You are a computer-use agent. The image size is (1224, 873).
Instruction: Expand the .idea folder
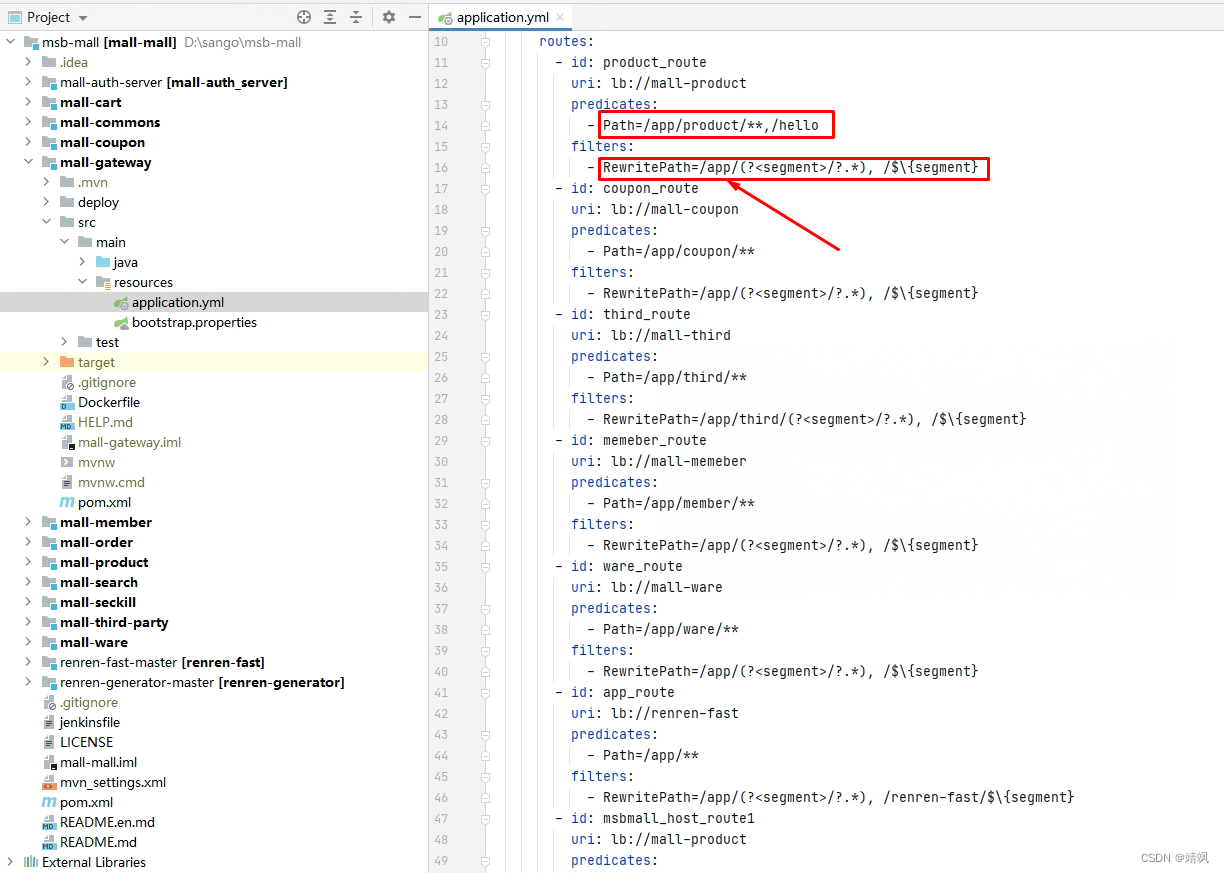pos(29,62)
